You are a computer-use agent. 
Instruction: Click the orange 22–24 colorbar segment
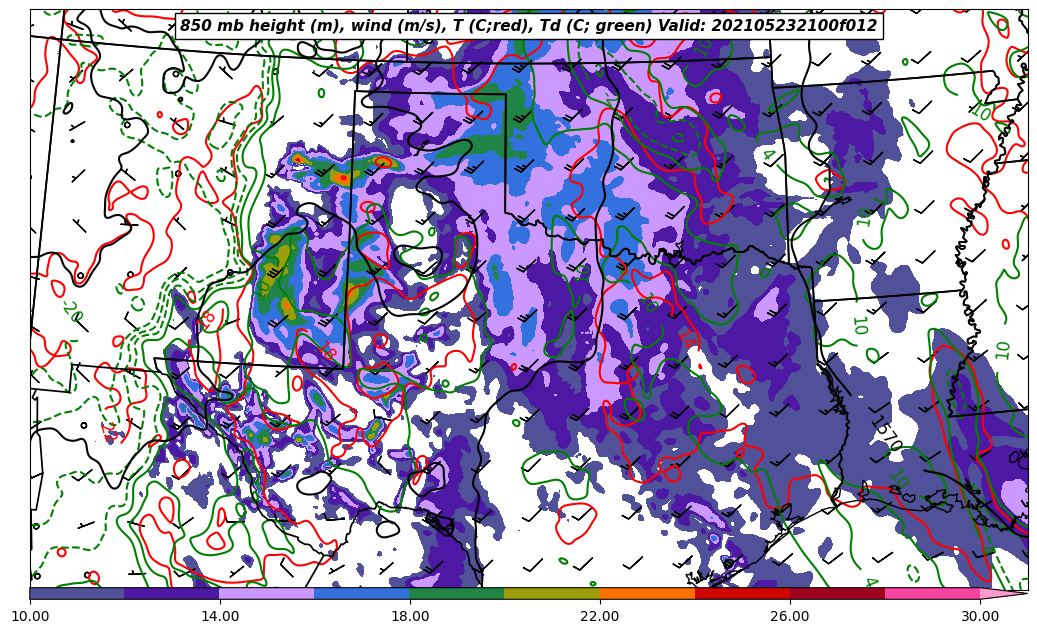pyautogui.click(x=647, y=593)
